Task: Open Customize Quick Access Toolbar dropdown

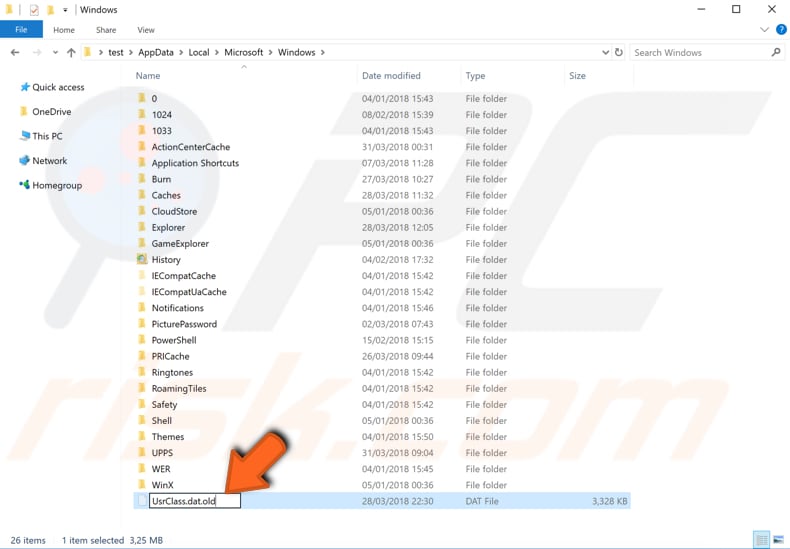Action: pos(65,10)
